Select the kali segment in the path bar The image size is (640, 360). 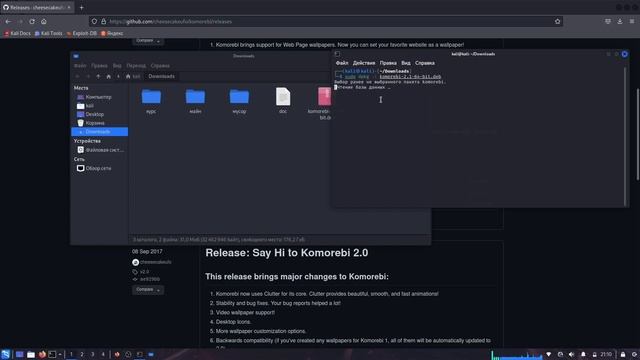coord(133,76)
